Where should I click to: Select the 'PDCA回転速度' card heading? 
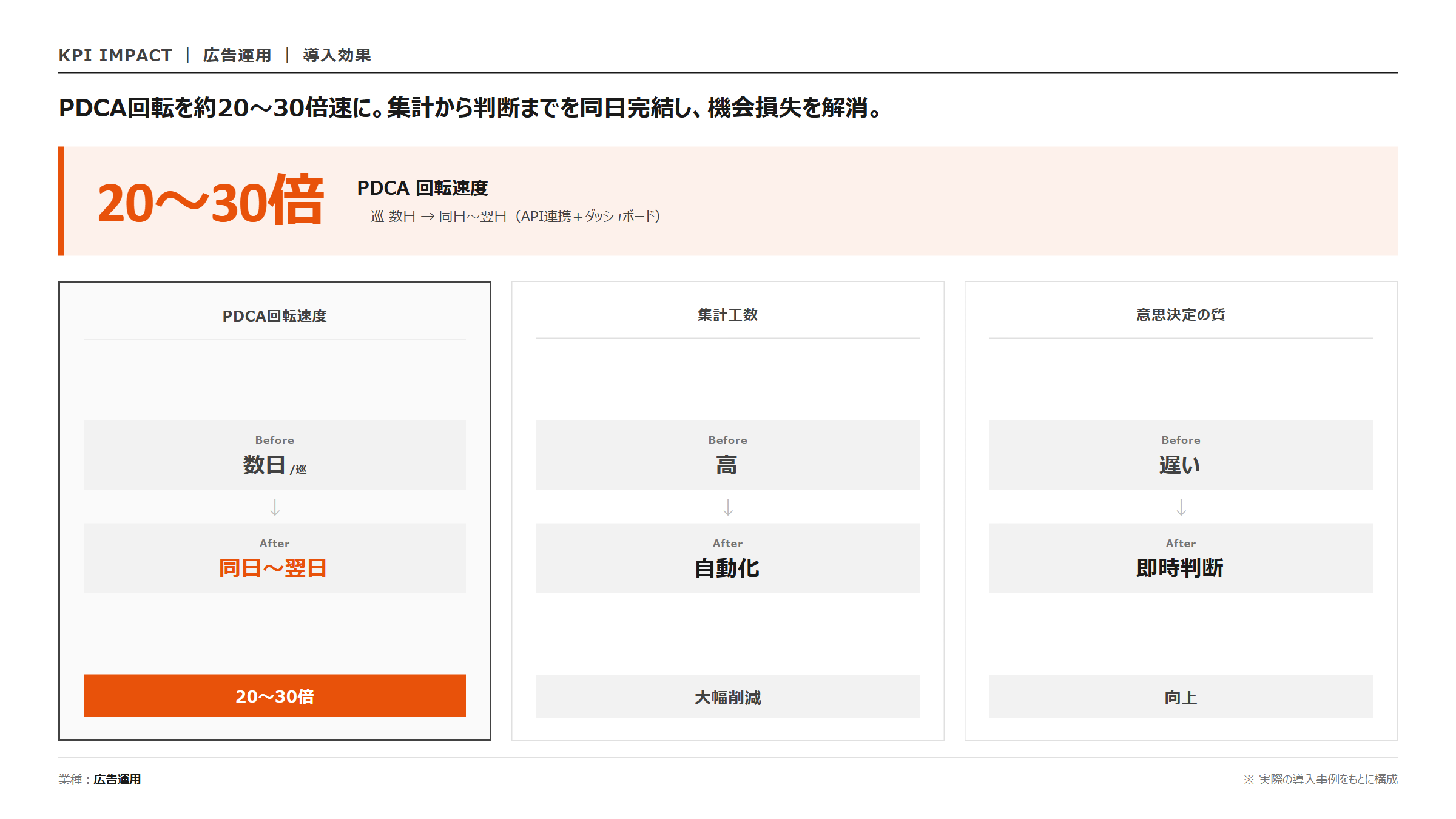click(x=274, y=316)
